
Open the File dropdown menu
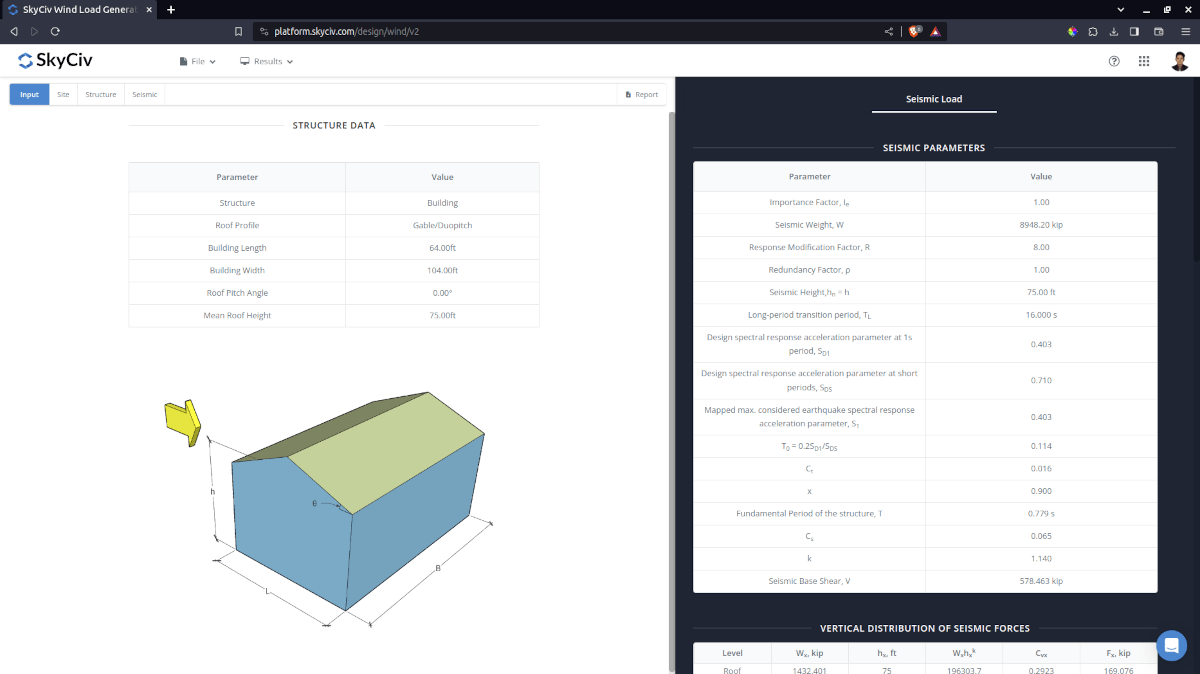point(197,60)
